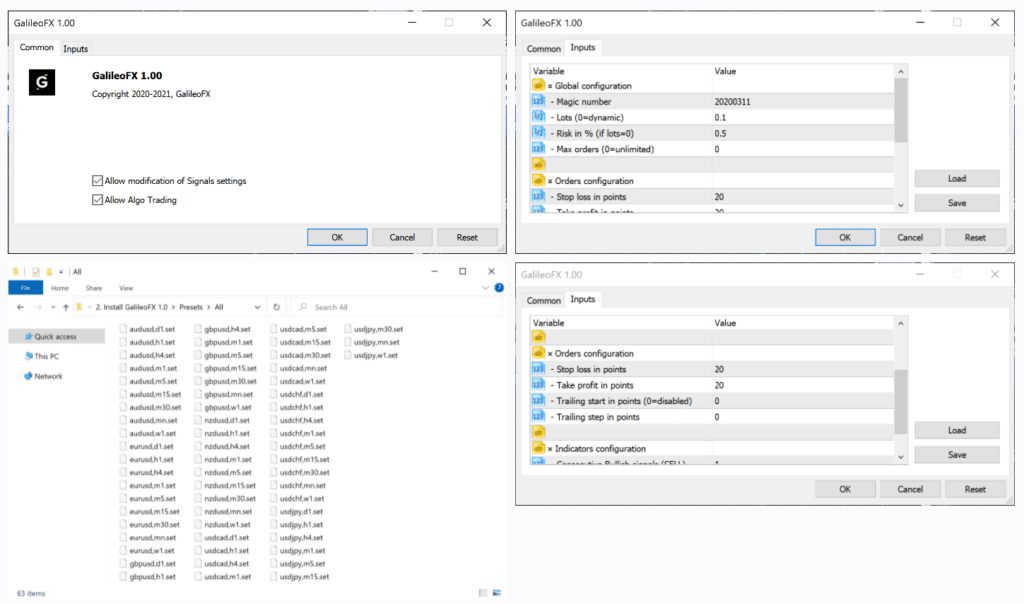Go forward in the Explorer window
This screenshot has width=1024, height=604.
38,307
